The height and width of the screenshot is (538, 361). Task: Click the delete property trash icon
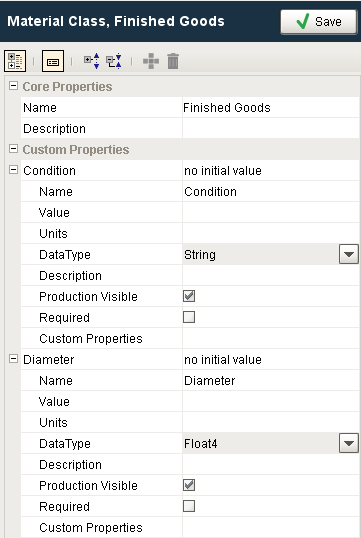[x=173, y=61]
